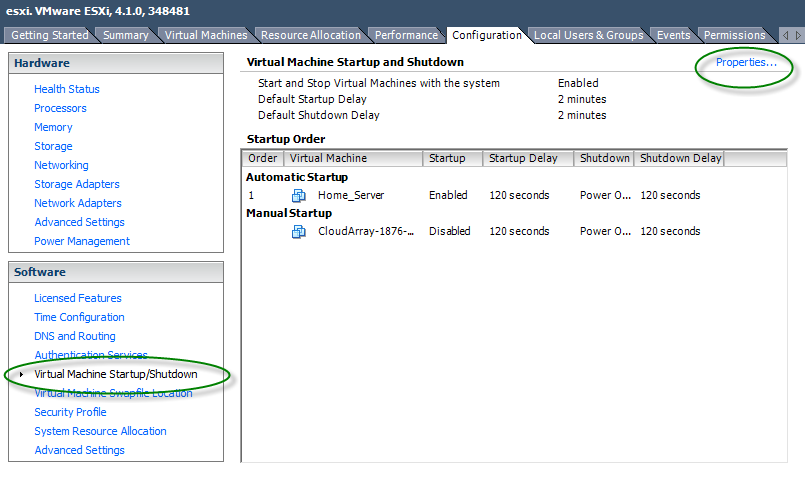Go to the Resource Allocation tab
The image size is (805, 480).
(x=310, y=35)
